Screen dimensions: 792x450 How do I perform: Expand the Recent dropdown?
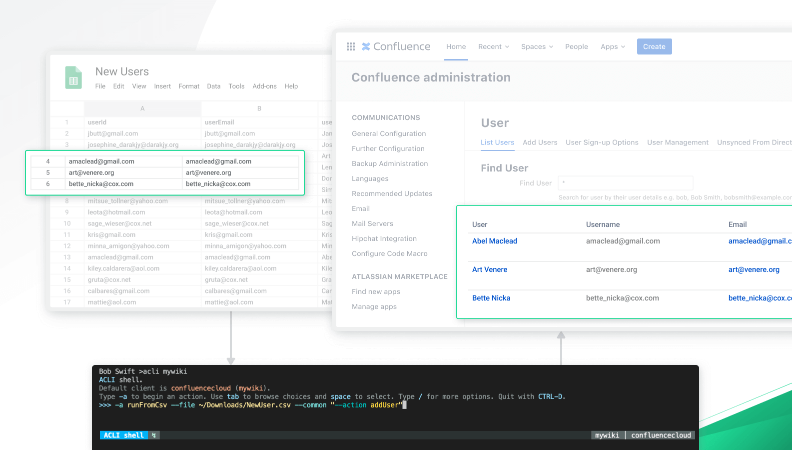click(493, 46)
